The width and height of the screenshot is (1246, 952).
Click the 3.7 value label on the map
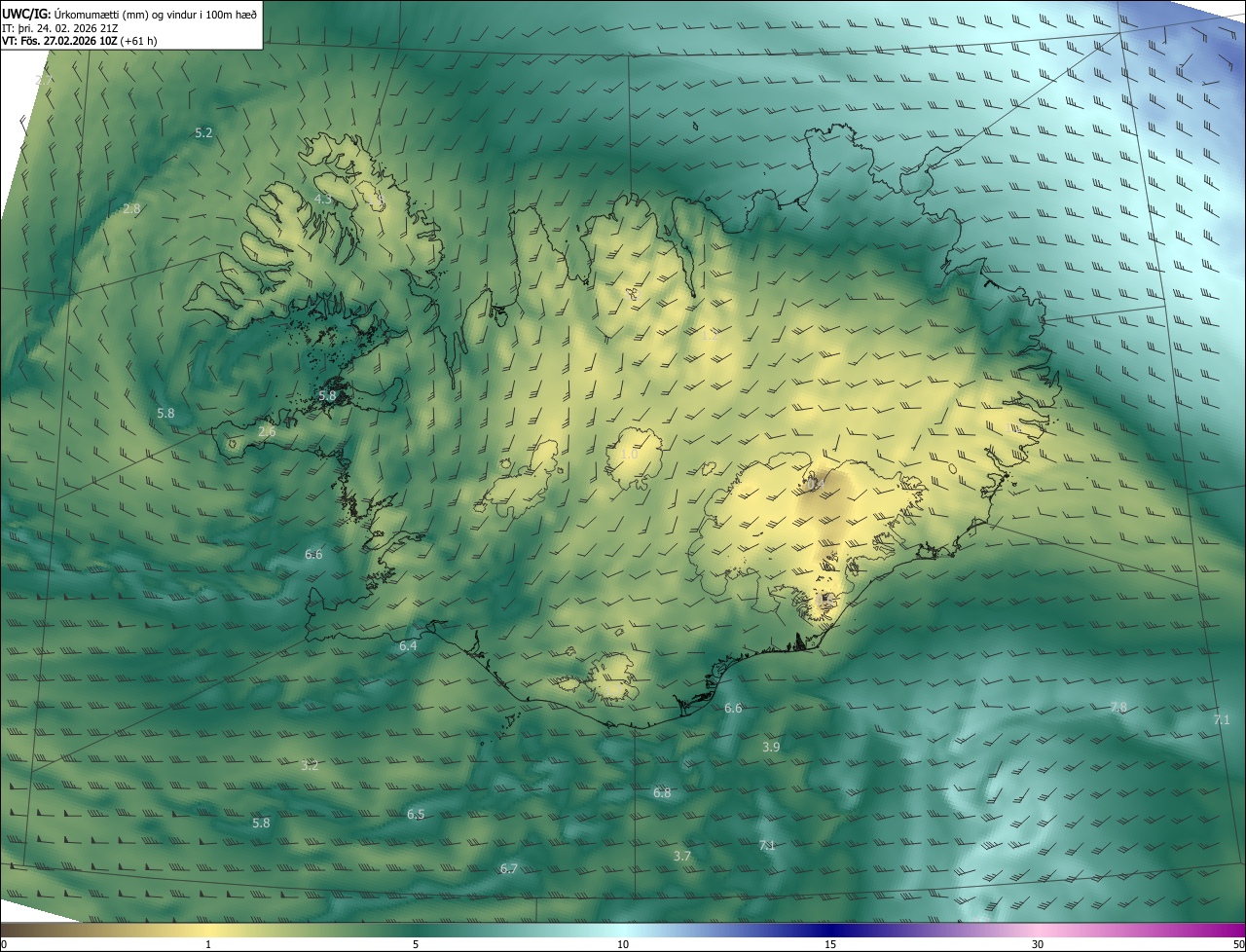coord(682,856)
